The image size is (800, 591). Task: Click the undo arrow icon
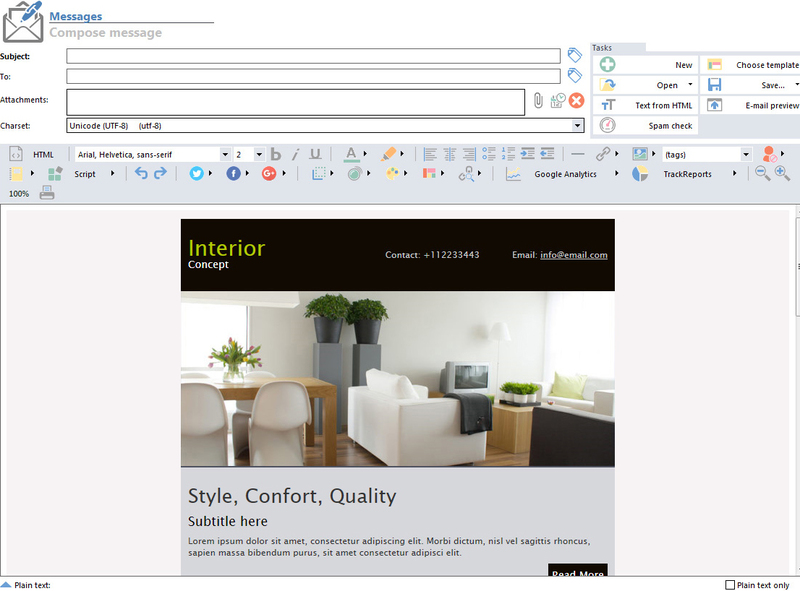[141, 173]
